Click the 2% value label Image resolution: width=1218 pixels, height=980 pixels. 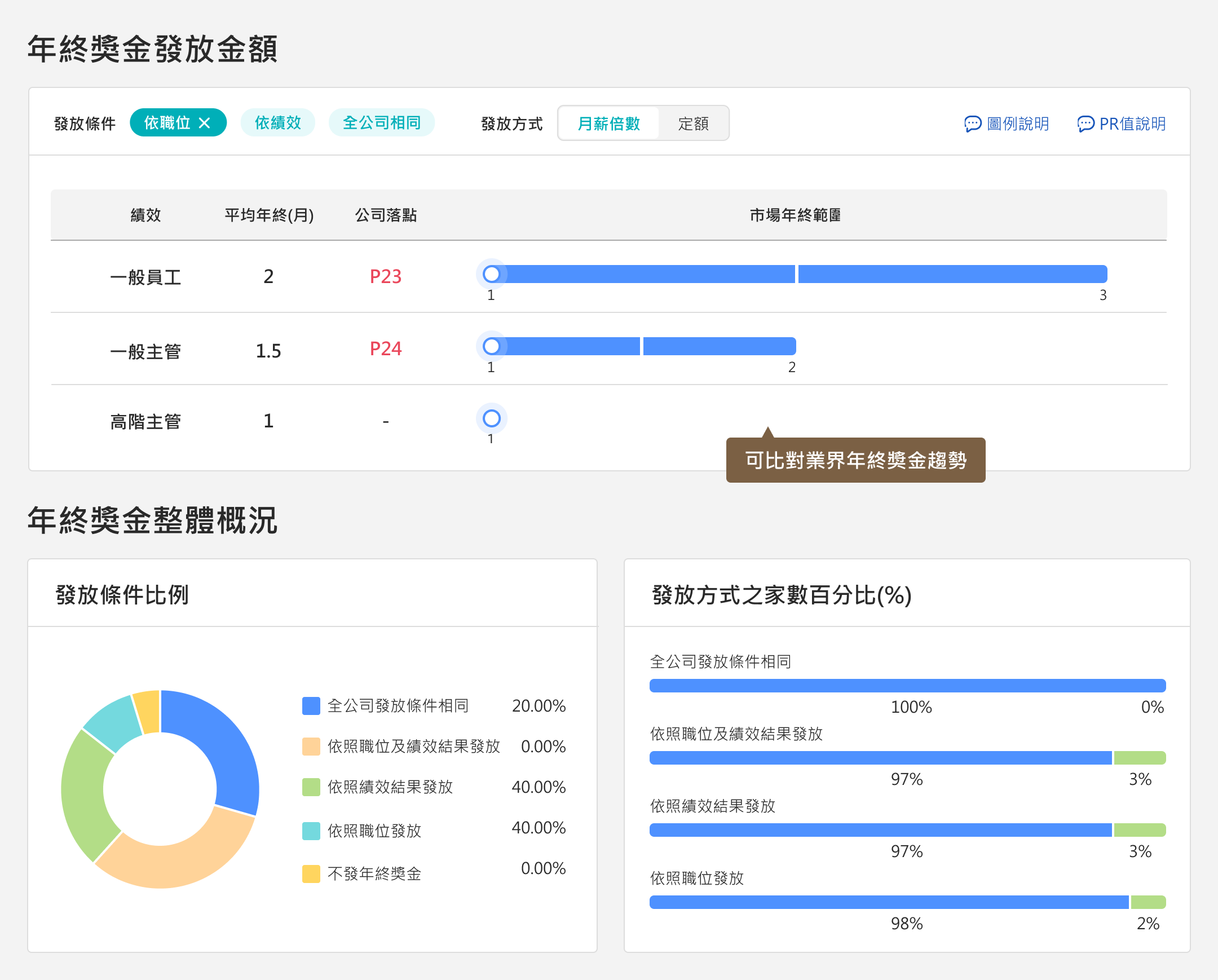pyautogui.click(x=1148, y=924)
